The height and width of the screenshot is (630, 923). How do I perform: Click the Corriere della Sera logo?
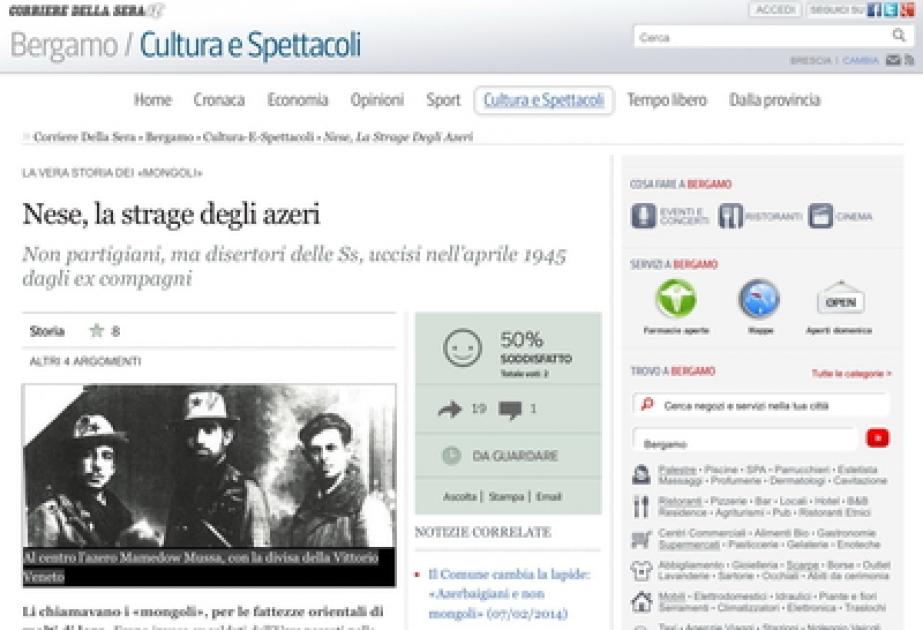pyautogui.click(x=86, y=11)
